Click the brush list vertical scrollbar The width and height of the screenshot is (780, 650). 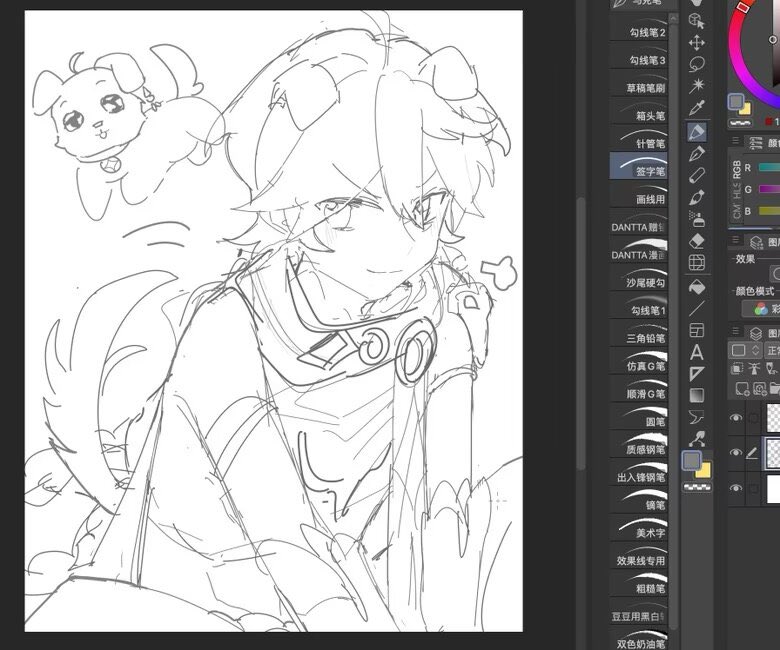[674, 323]
